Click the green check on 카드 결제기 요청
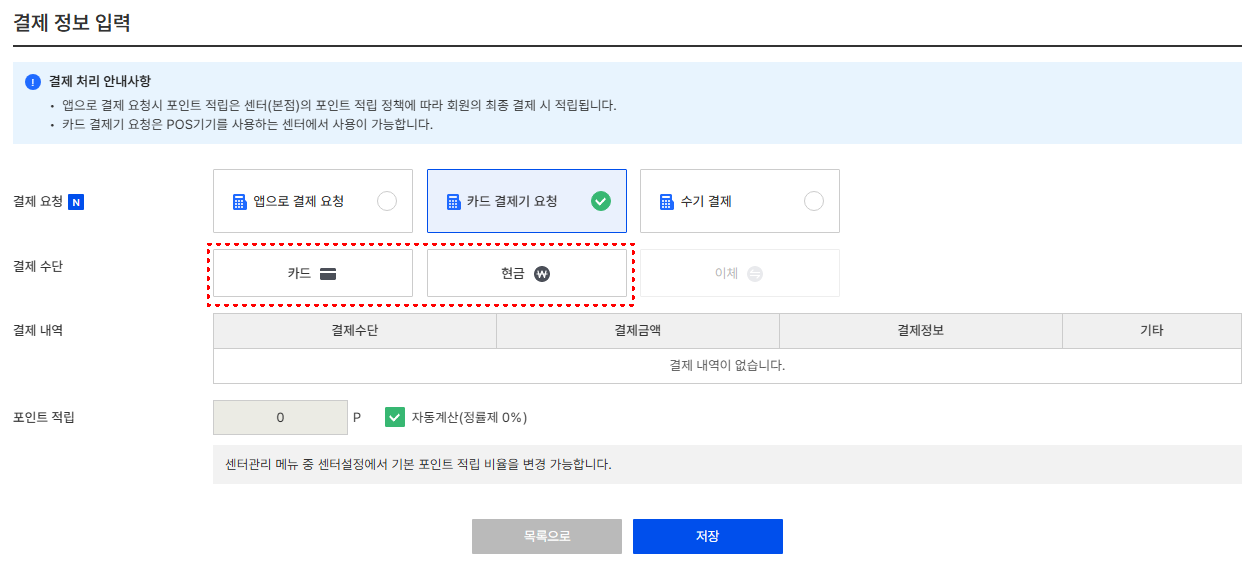This screenshot has height=564, width=1251. point(600,201)
